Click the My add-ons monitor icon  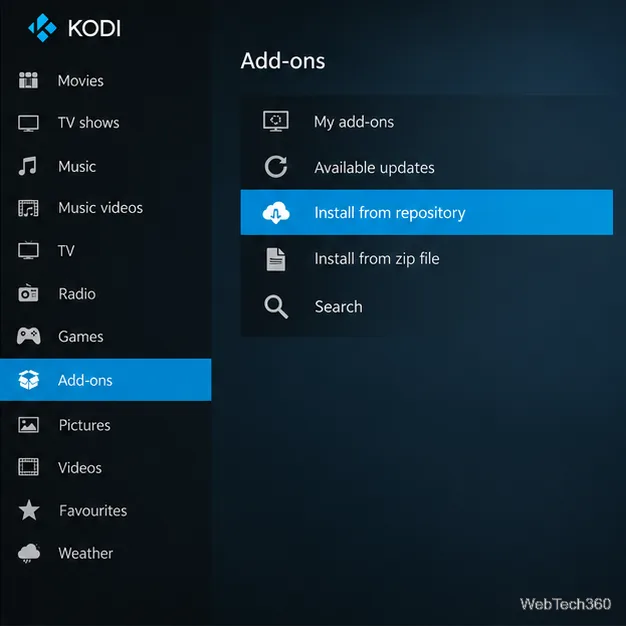[x=276, y=121]
